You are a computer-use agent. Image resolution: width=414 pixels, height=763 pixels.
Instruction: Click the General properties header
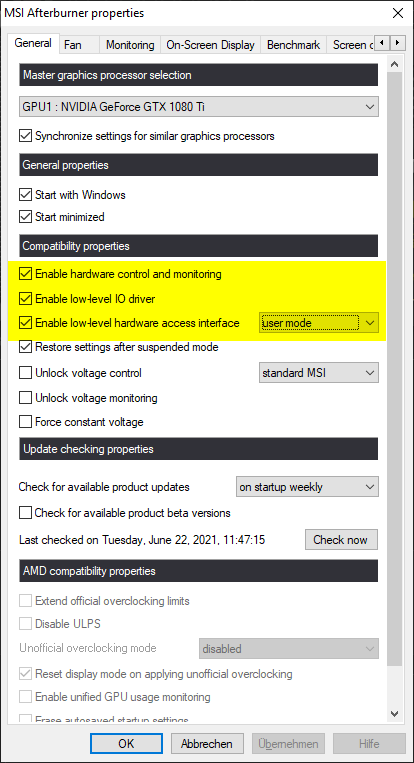[x=198, y=165]
